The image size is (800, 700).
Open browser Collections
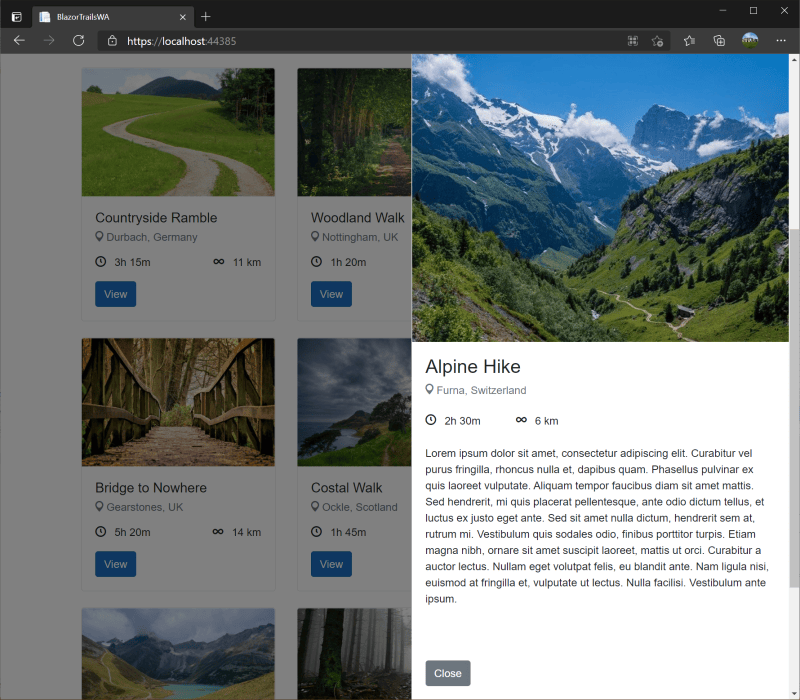(x=719, y=41)
